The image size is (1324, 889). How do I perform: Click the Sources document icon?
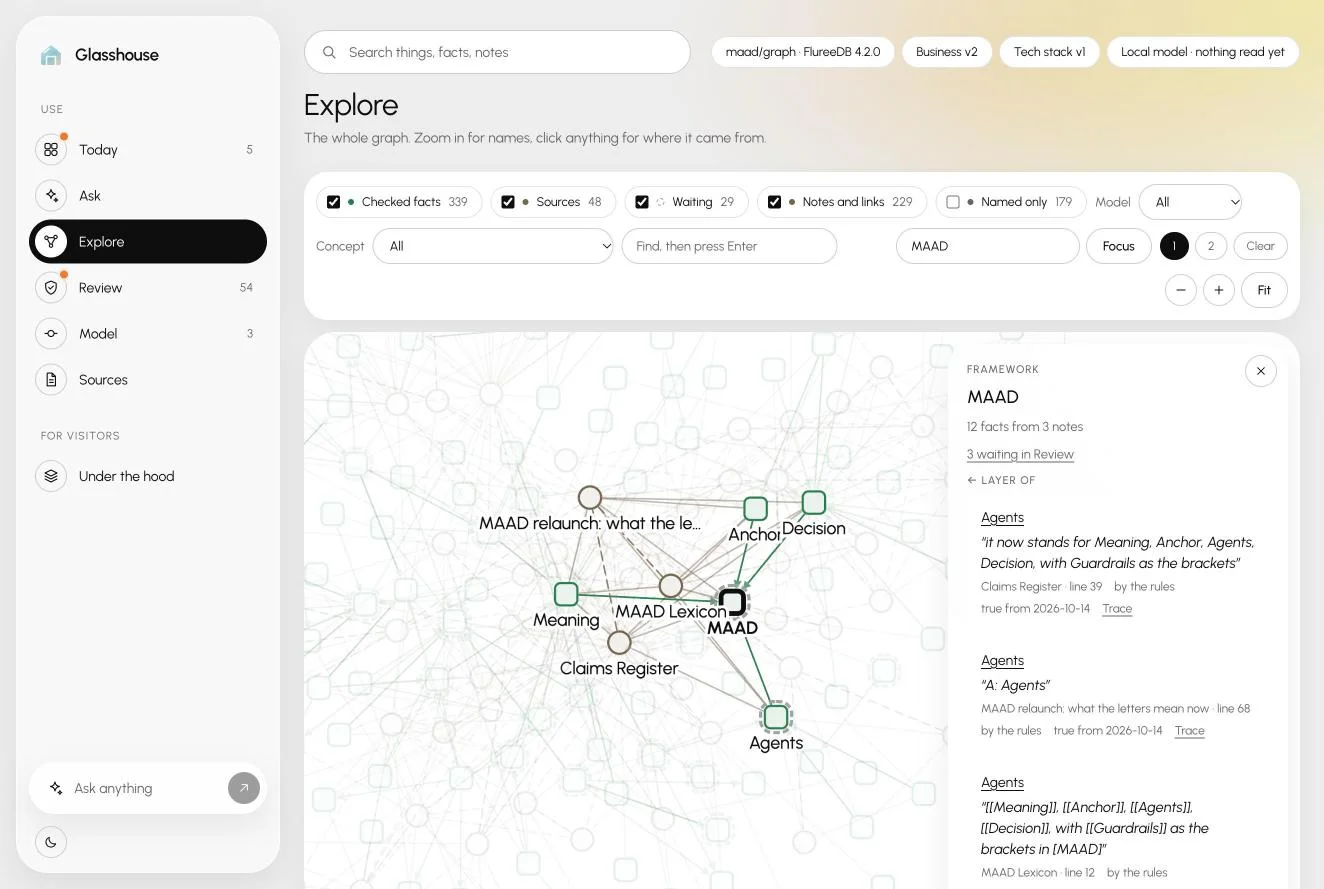(x=51, y=380)
